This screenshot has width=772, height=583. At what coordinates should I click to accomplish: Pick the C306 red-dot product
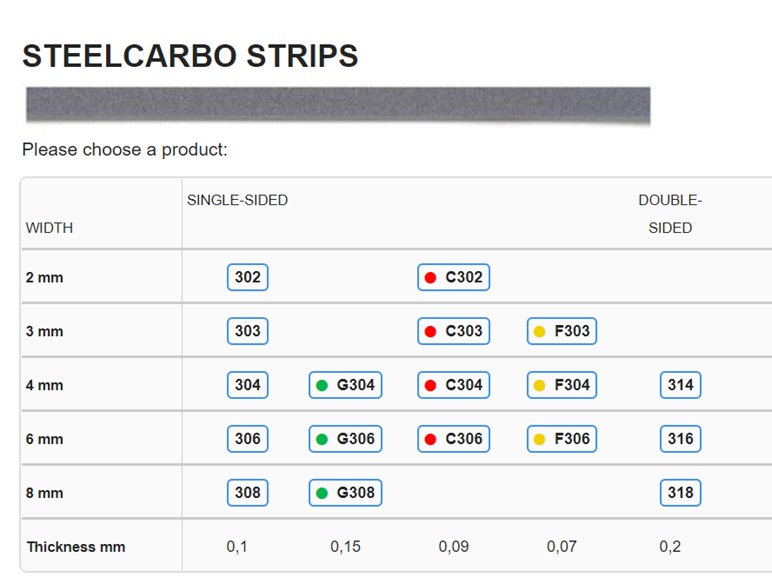click(453, 439)
